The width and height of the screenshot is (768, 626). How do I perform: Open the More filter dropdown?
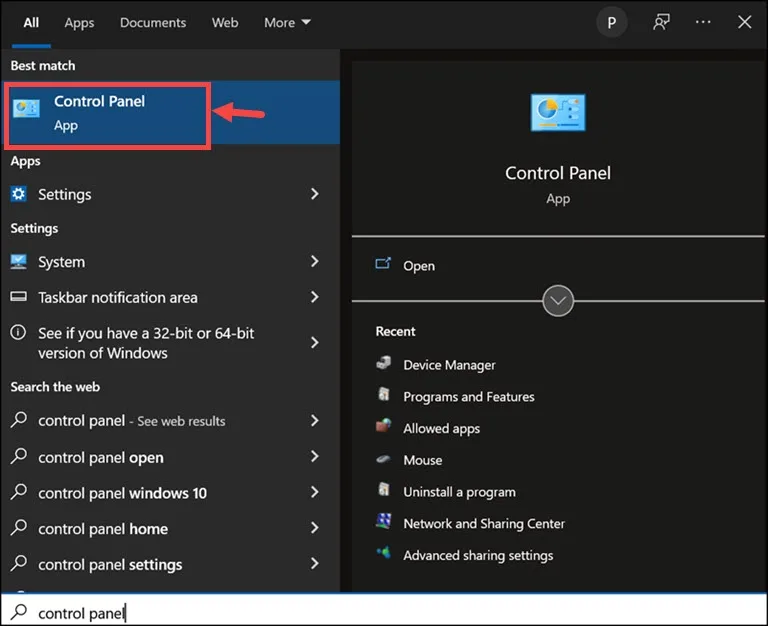[288, 23]
